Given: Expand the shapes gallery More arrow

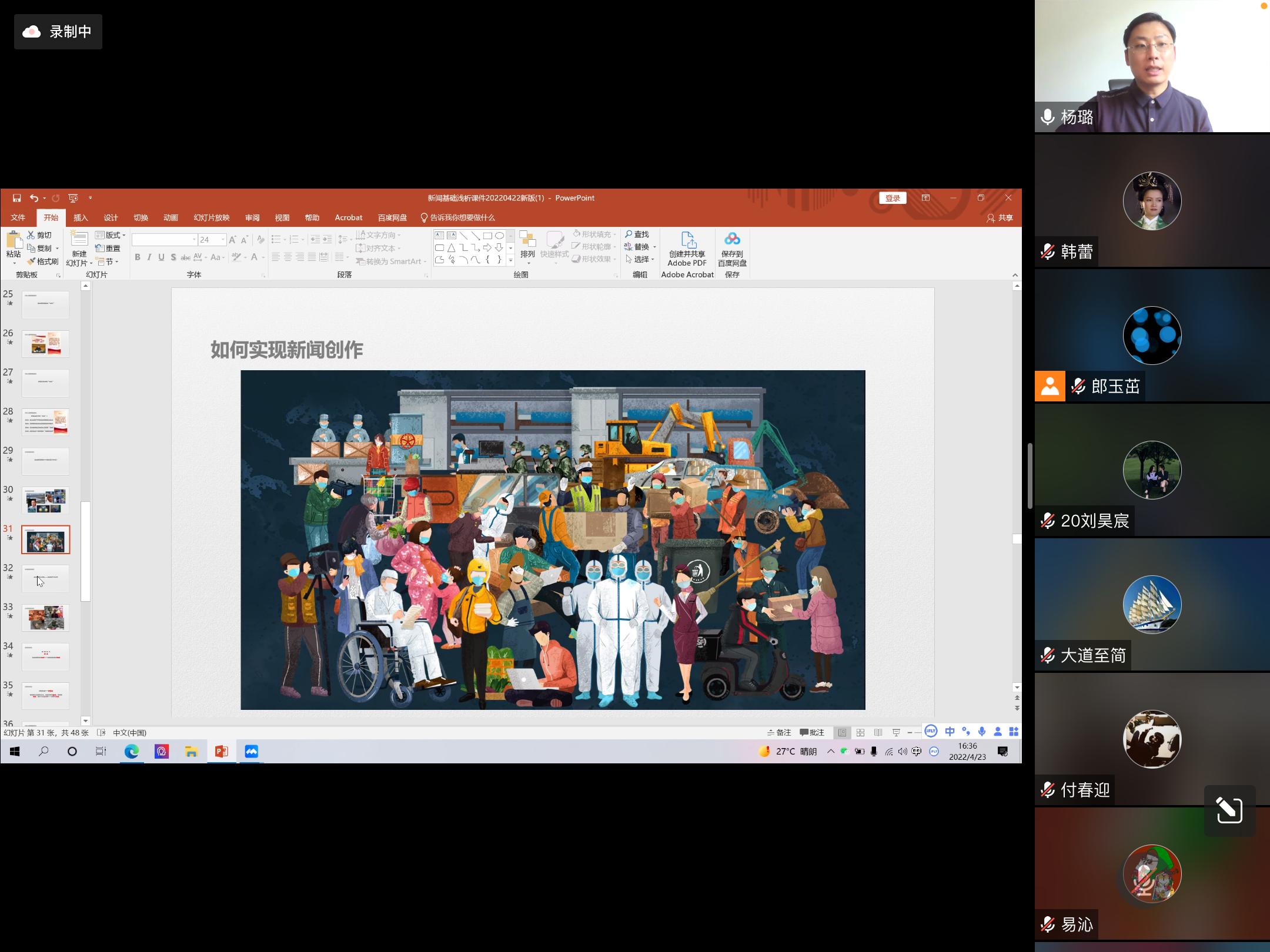Looking at the screenshot, I should pyautogui.click(x=510, y=260).
